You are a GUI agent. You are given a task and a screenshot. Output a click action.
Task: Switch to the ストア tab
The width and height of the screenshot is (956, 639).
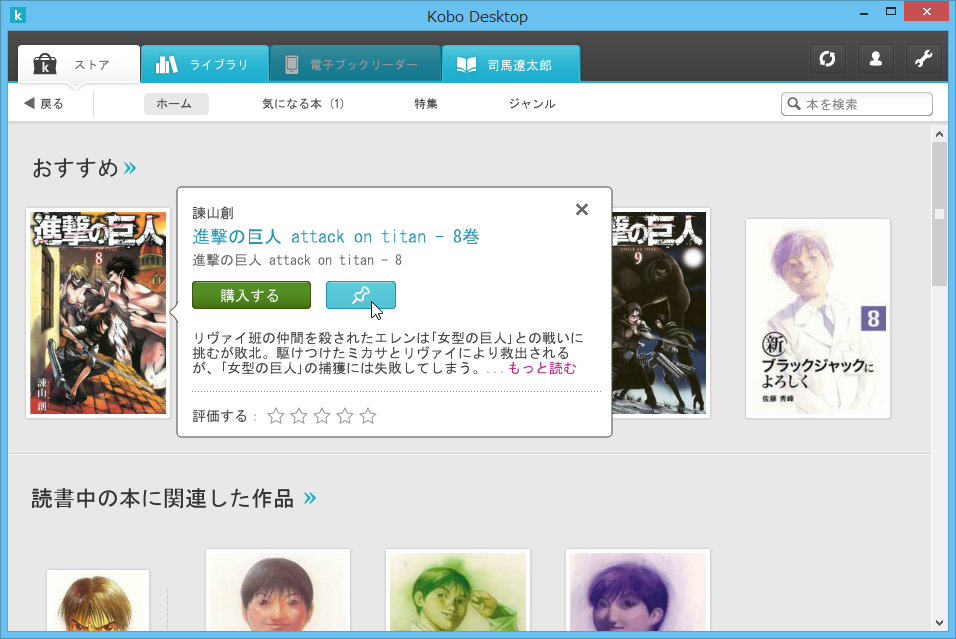pyautogui.click(x=79, y=64)
